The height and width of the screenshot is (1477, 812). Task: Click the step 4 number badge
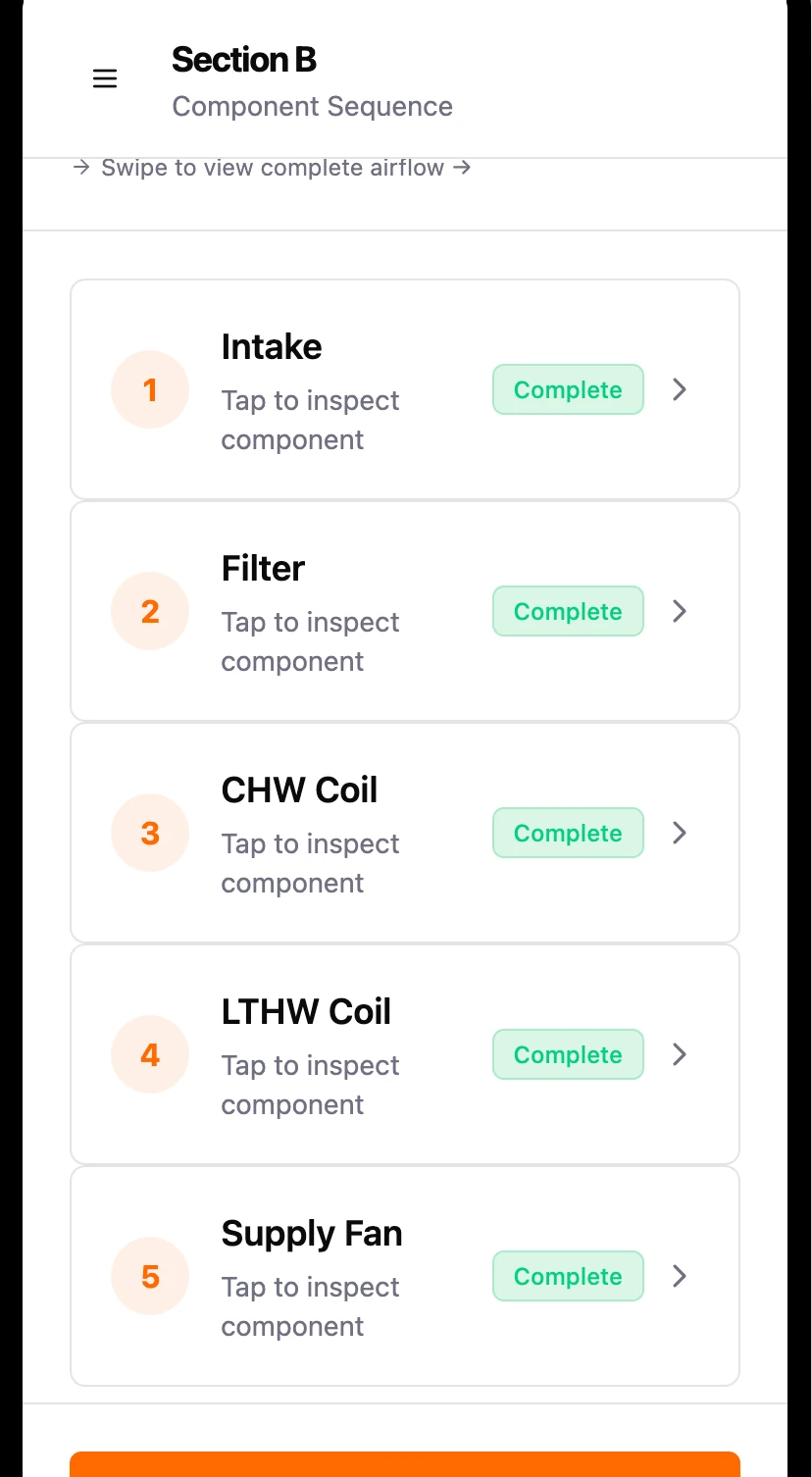point(150,1055)
